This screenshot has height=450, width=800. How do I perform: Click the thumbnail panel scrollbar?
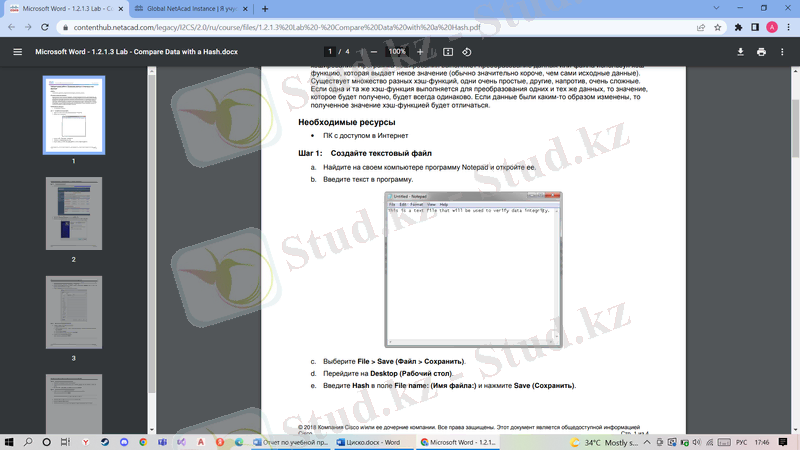click(x=152, y=235)
